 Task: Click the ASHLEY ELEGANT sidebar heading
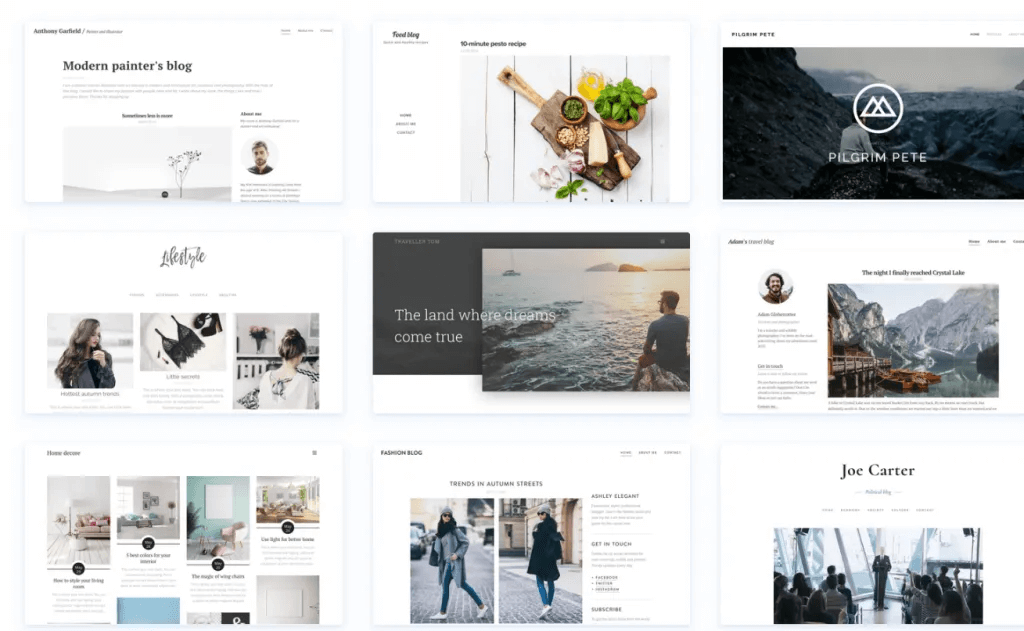tap(615, 496)
